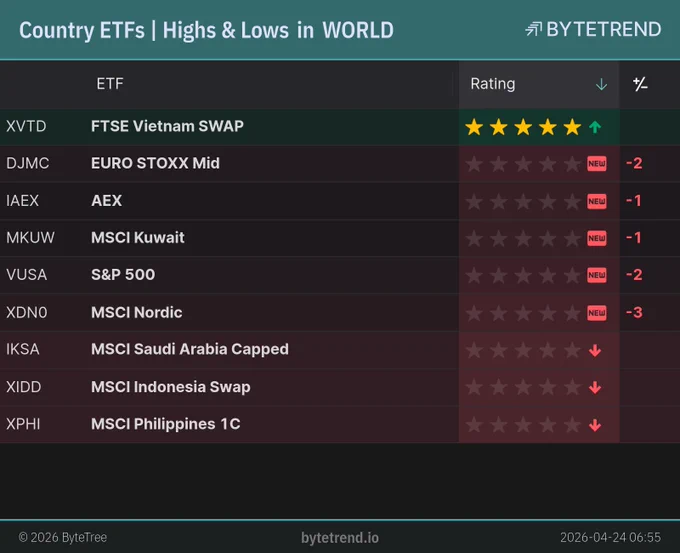Screen dimensions: 680x553
Task: Select the MSCI Saudi Arabia Capped name
Action: [x=190, y=350]
